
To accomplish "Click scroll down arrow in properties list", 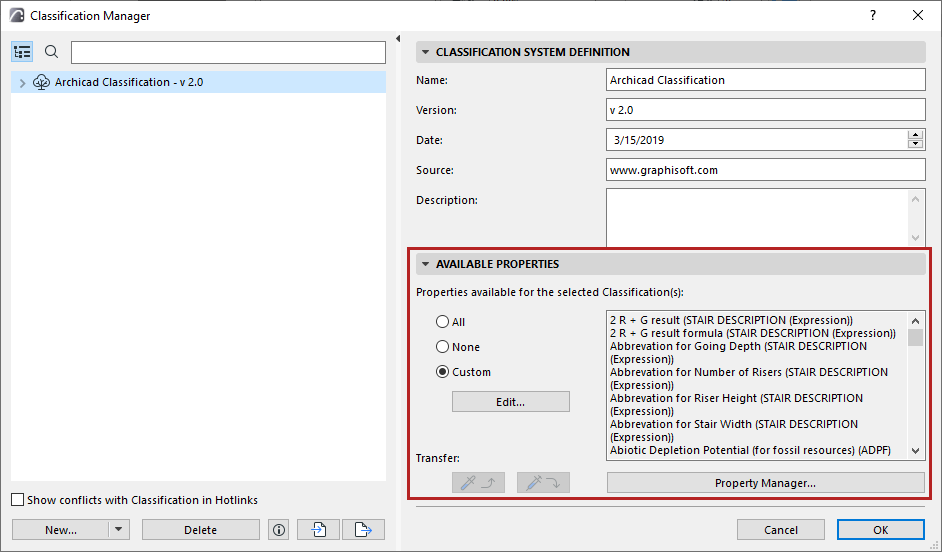I will click(x=915, y=450).
